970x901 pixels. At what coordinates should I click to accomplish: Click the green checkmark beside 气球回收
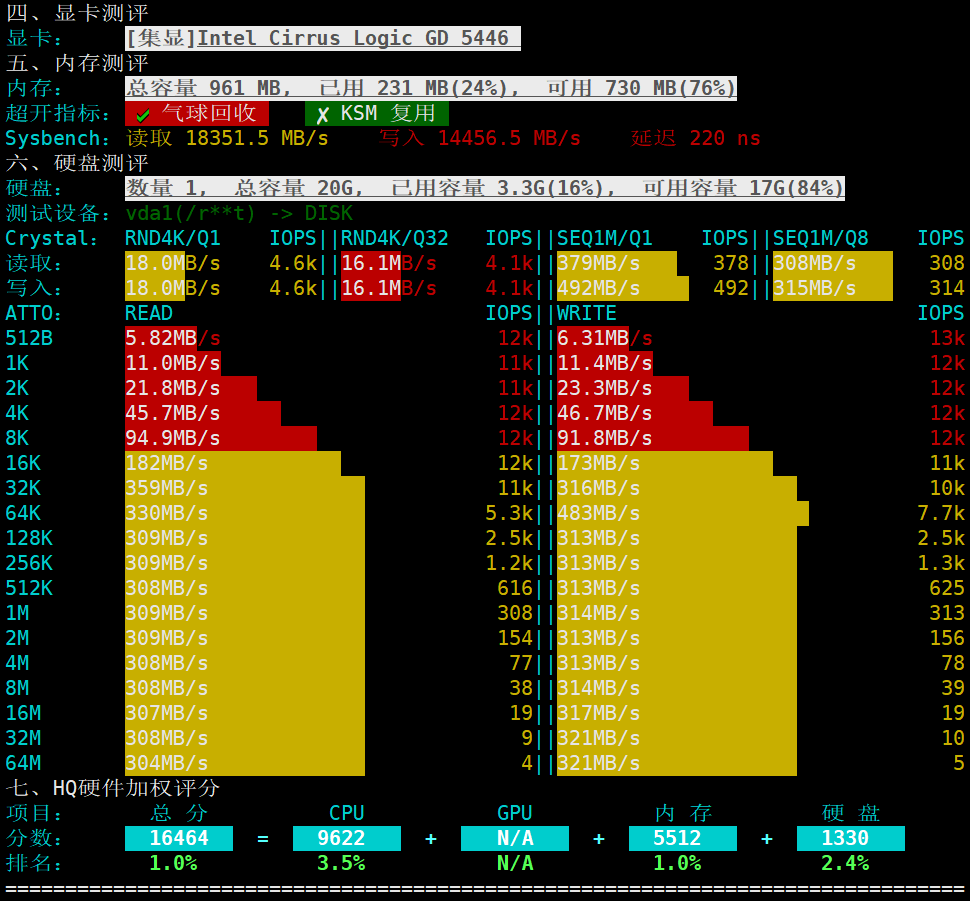tap(143, 115)
